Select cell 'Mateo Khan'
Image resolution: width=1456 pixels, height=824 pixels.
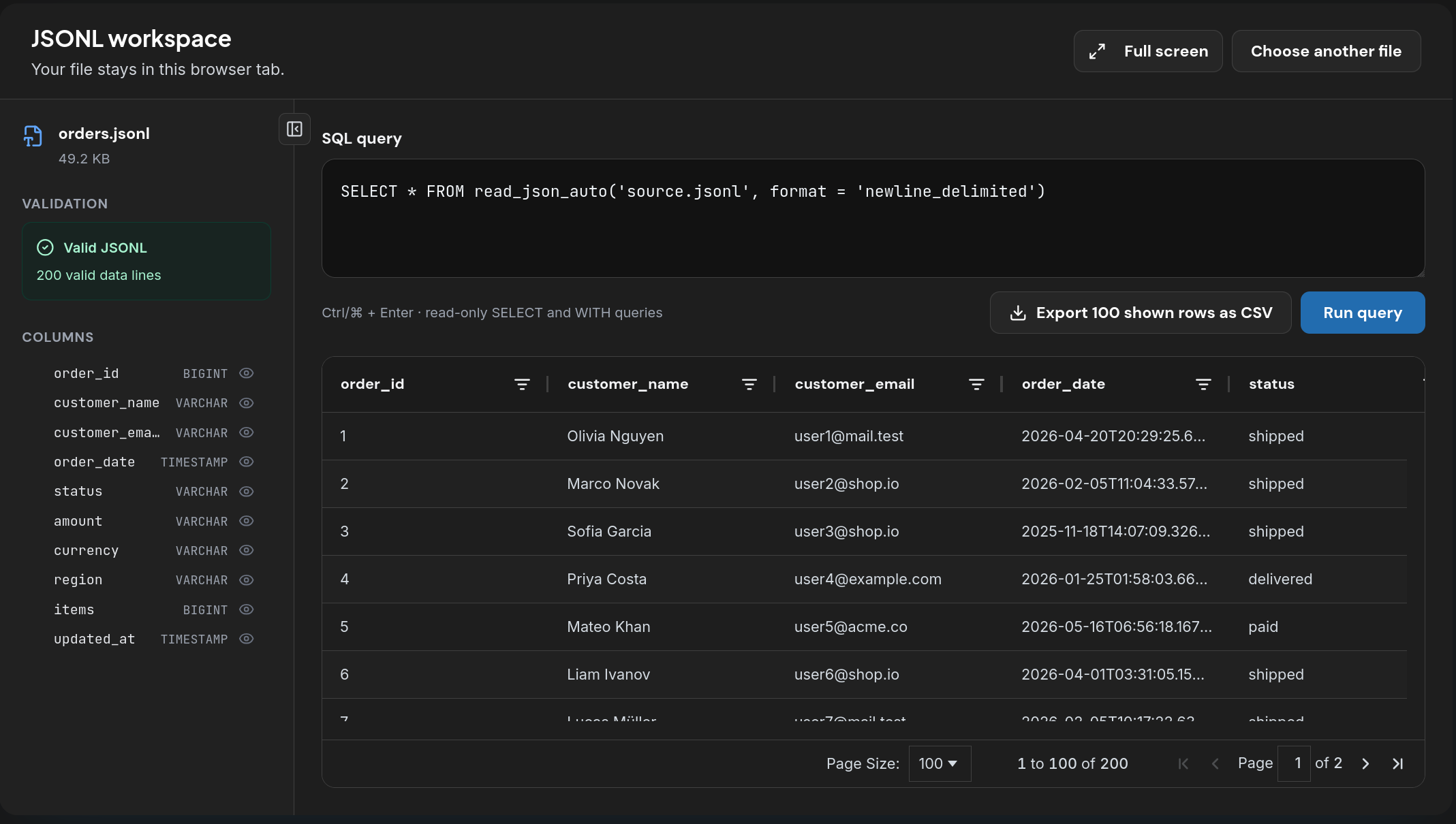pos(608,627)
